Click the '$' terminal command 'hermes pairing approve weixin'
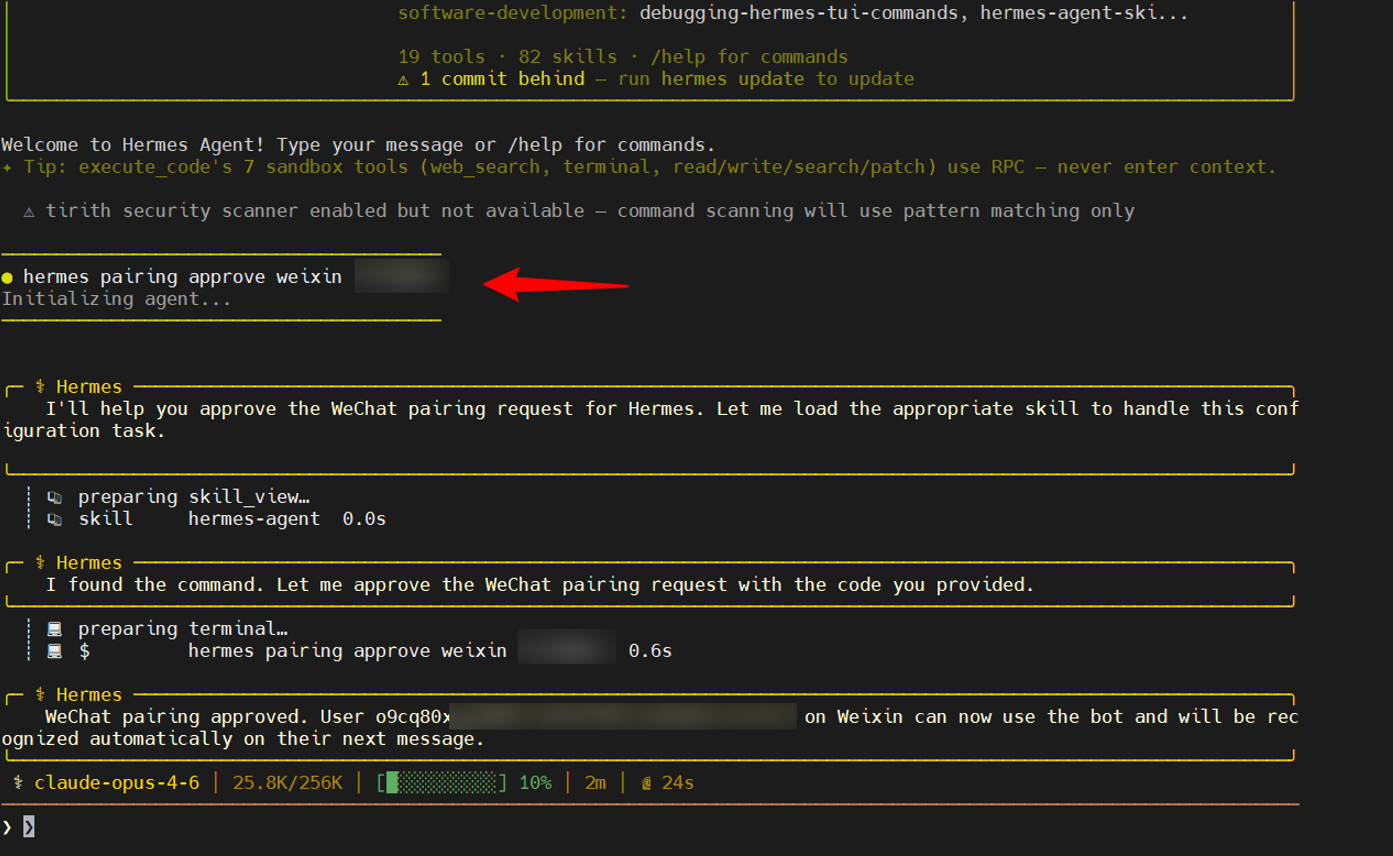Viewport: 1393px width, 856px height. coord(348,651)
